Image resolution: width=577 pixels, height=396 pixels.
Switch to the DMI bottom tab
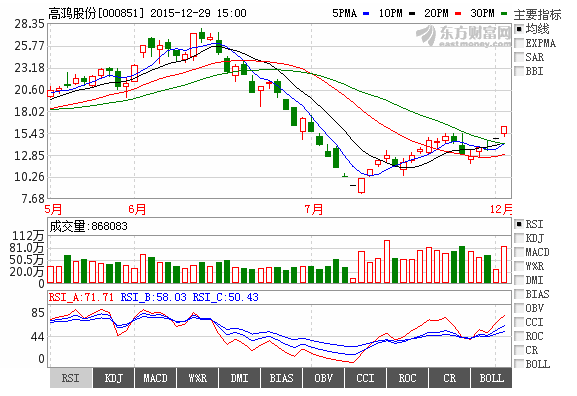(x=240, y=378)
